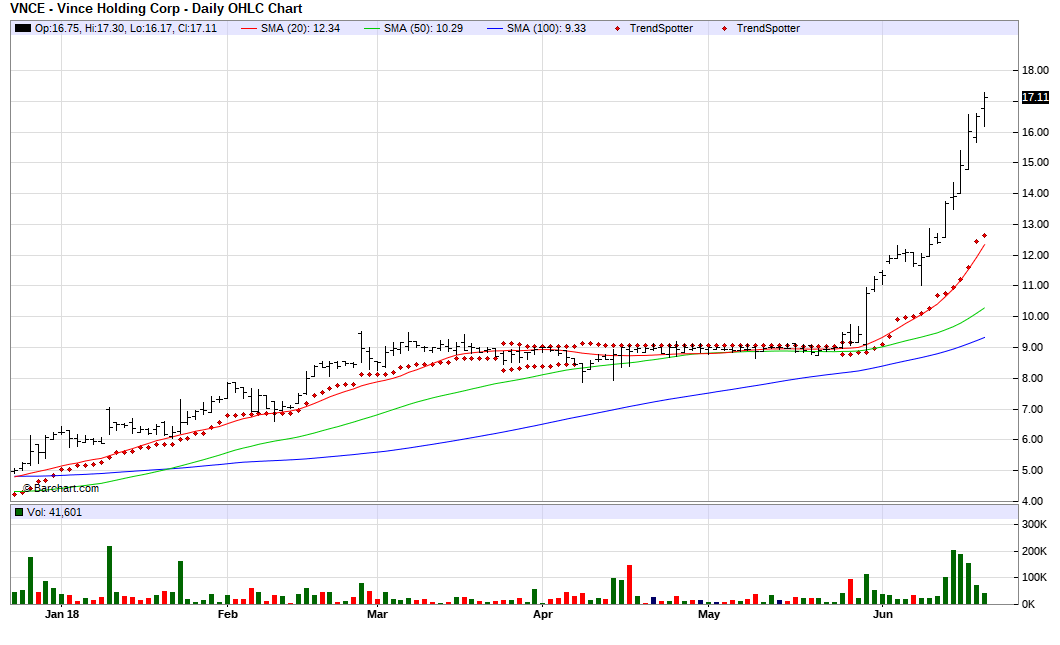Click the 6.00 price axis label
This screenshot has width=1060, height=645.
click(1035, 439)
